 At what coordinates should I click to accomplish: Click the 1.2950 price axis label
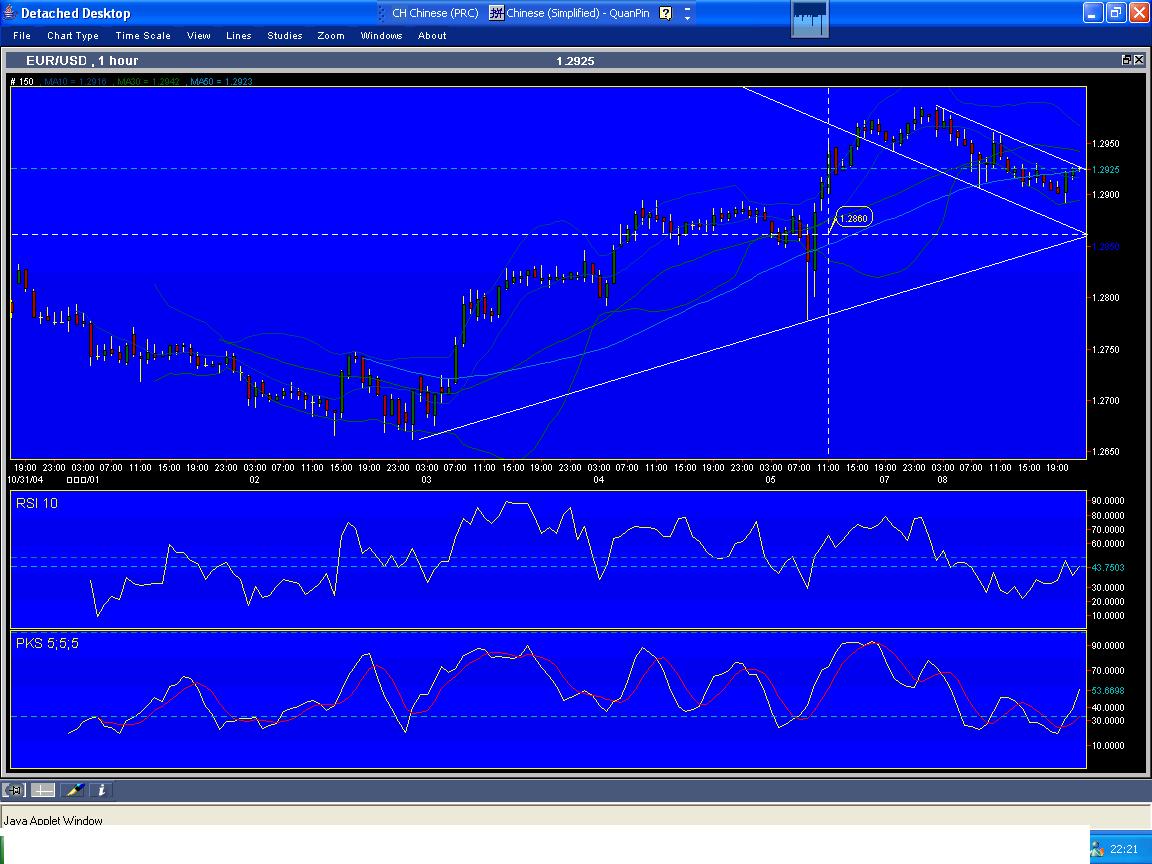[1106, 144]
